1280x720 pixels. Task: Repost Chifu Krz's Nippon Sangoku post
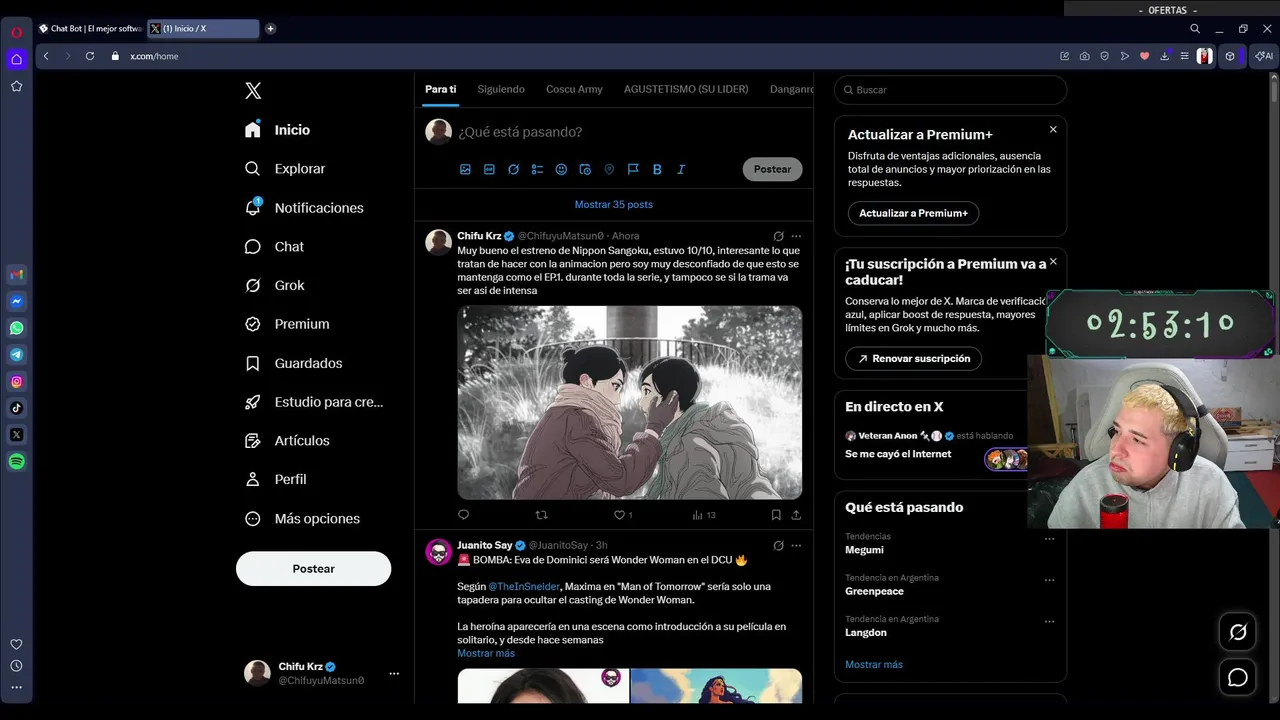[x=541, y=515]
